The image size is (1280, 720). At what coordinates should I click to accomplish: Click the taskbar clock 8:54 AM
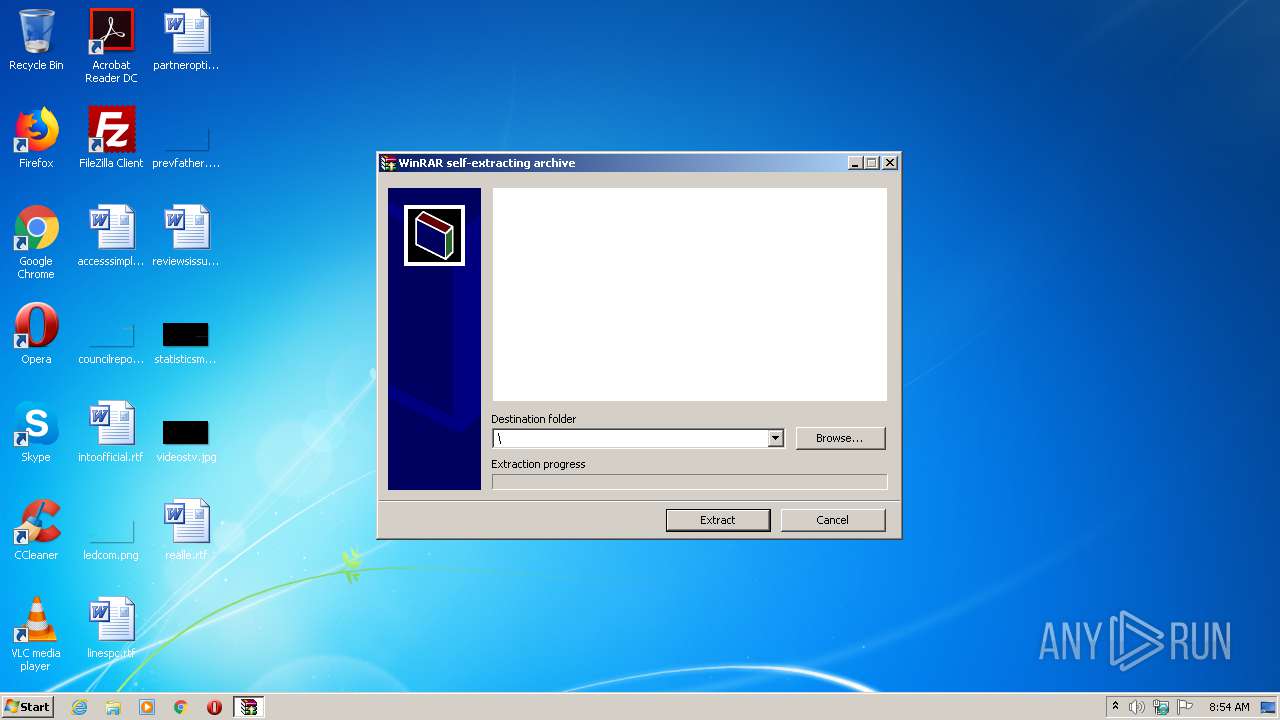tap(1229, 707)
